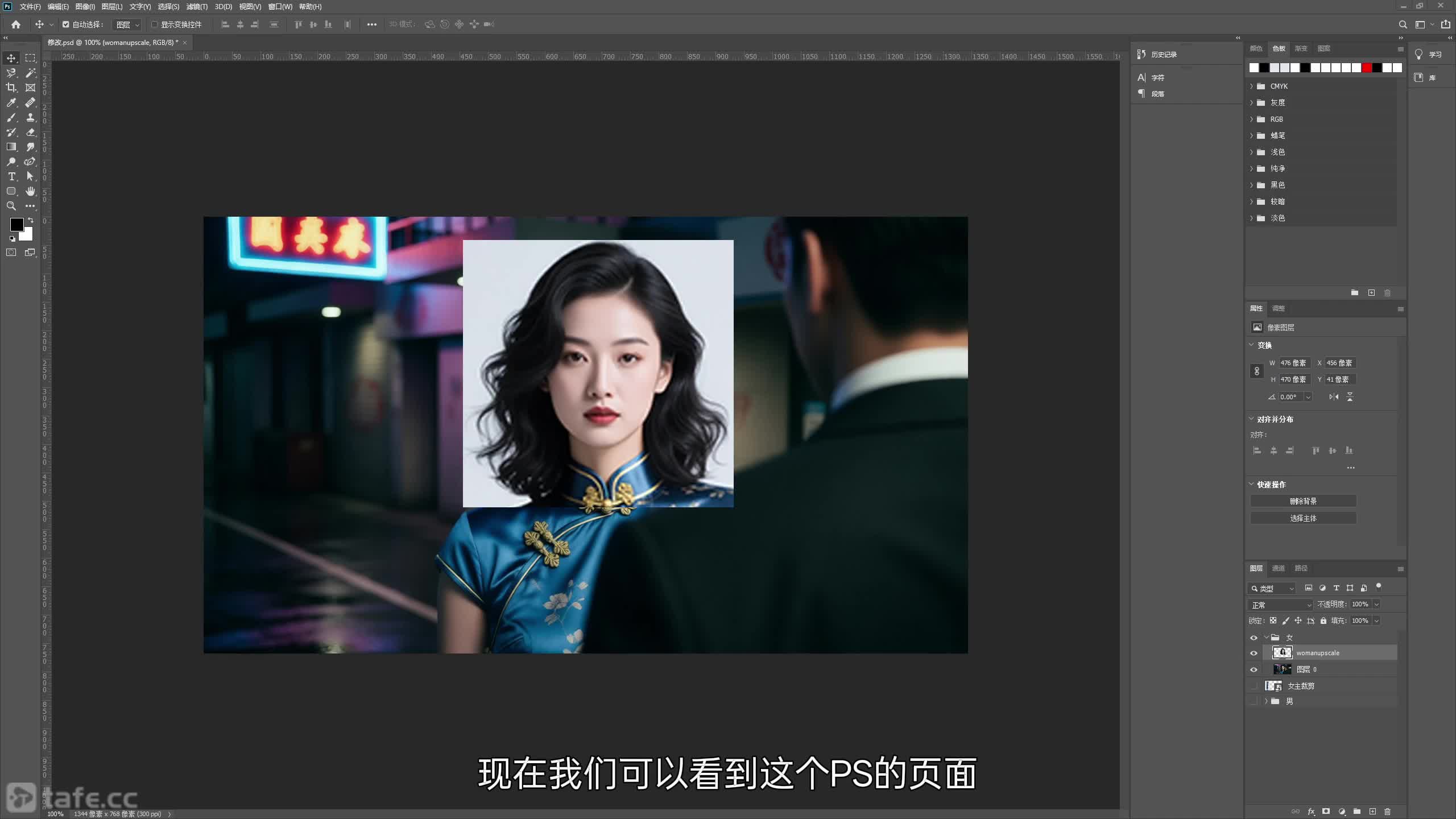
Task: Select the Eyedropper tool
Action: point(11,102)
